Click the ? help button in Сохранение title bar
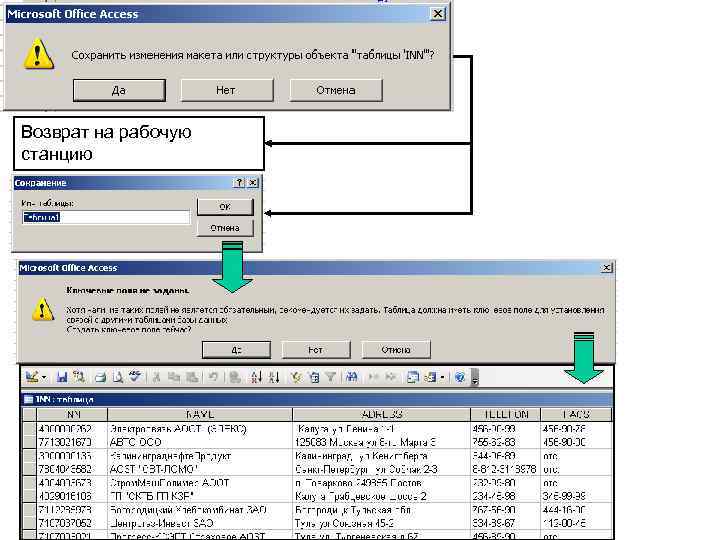 pos(239,183)
